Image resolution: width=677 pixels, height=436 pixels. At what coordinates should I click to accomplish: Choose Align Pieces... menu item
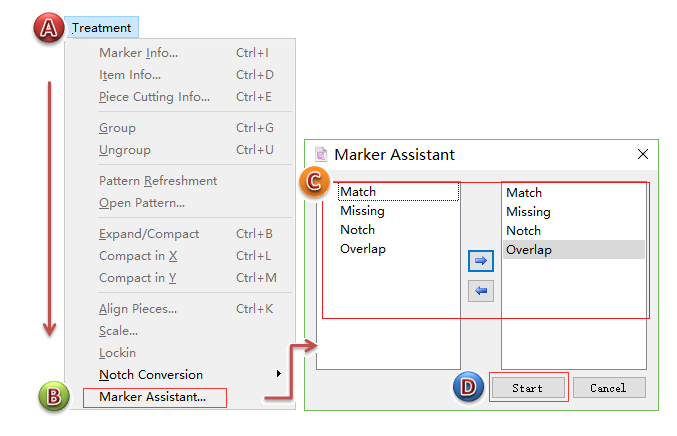pyautogui.click(x=138, y=309)
